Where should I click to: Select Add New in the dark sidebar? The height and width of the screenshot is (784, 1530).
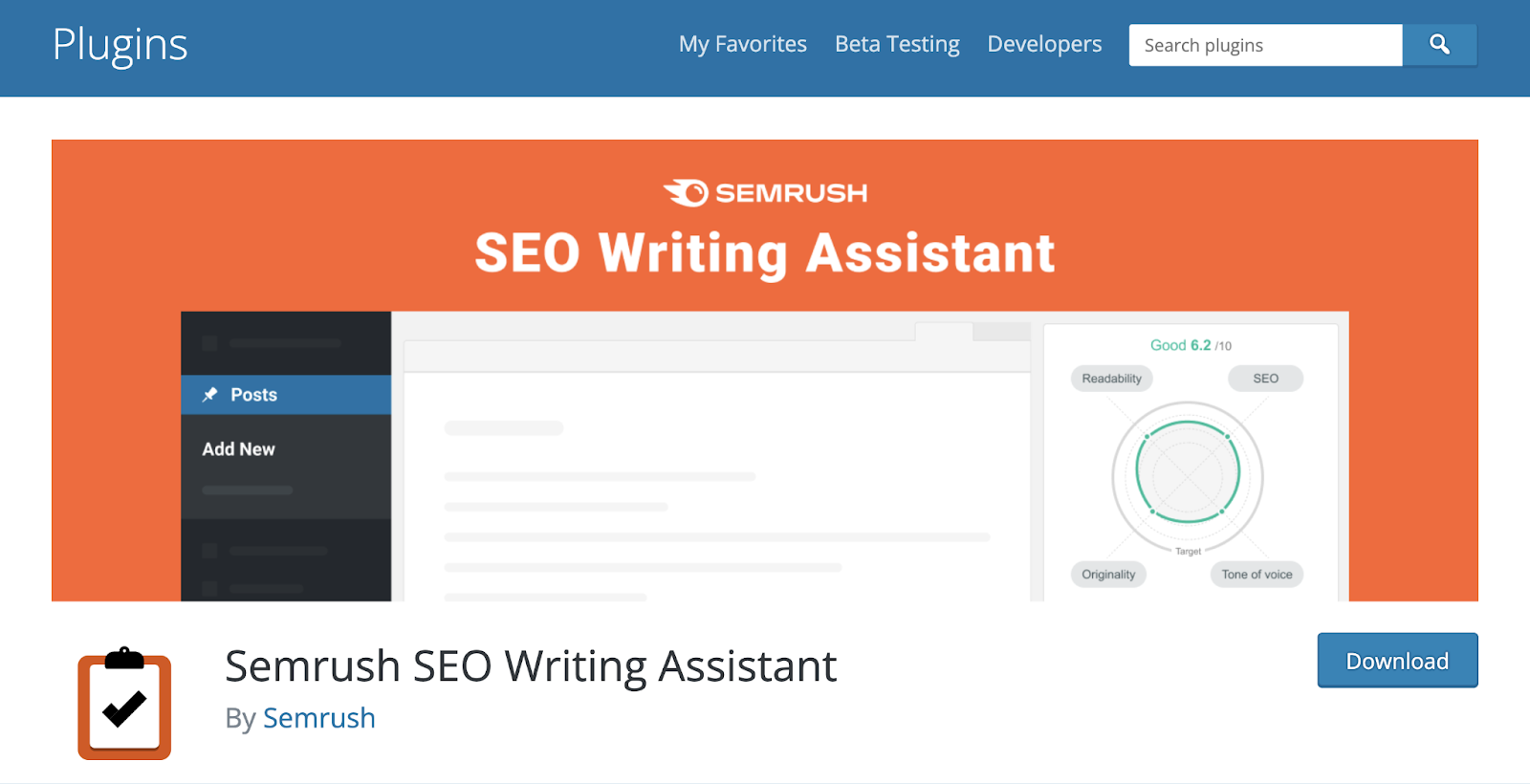[237, 448]
